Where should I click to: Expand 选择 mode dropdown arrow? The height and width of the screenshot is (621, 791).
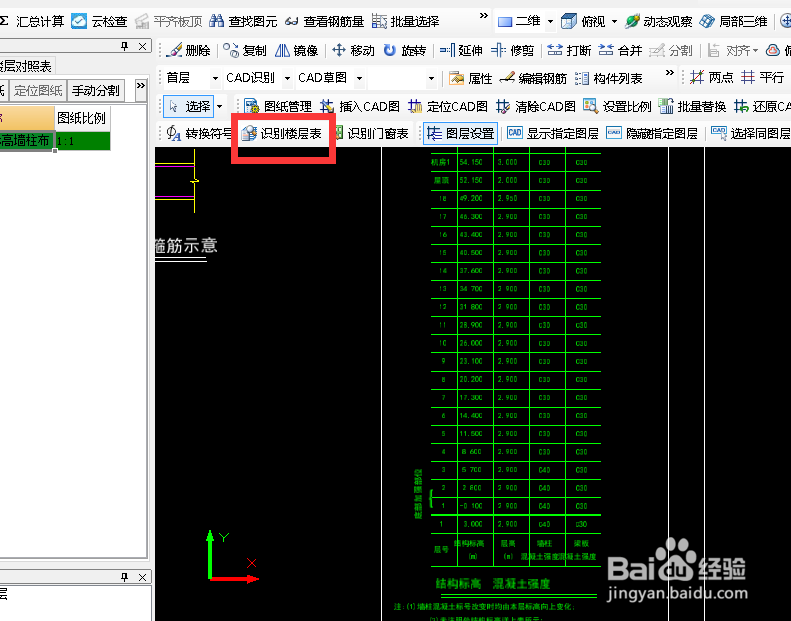coord(219,106)
